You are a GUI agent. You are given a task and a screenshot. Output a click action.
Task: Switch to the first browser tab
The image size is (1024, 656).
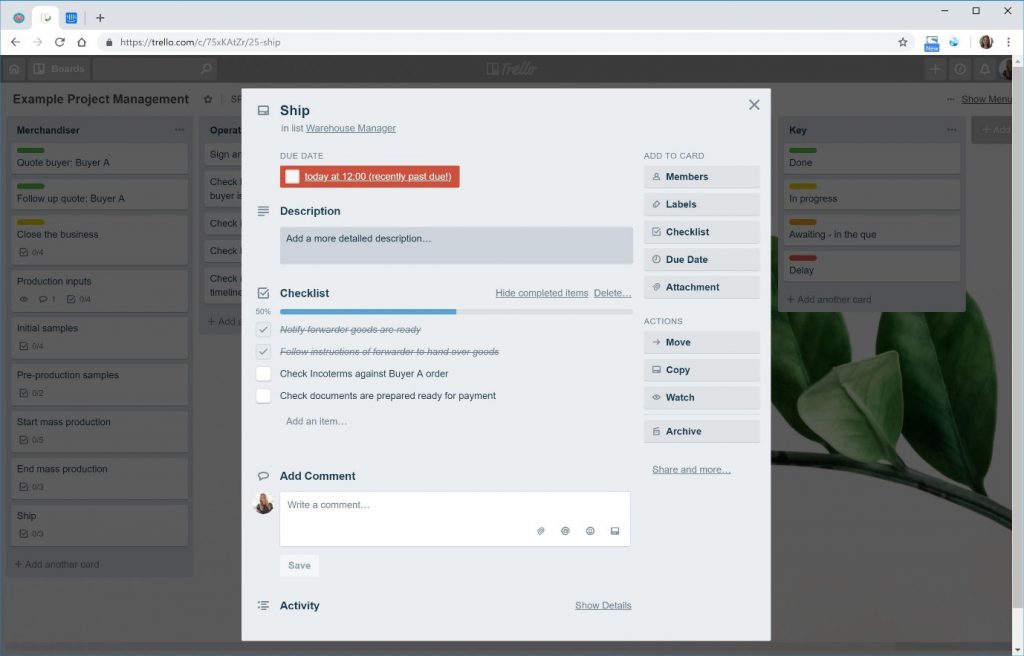pos(19,18)
